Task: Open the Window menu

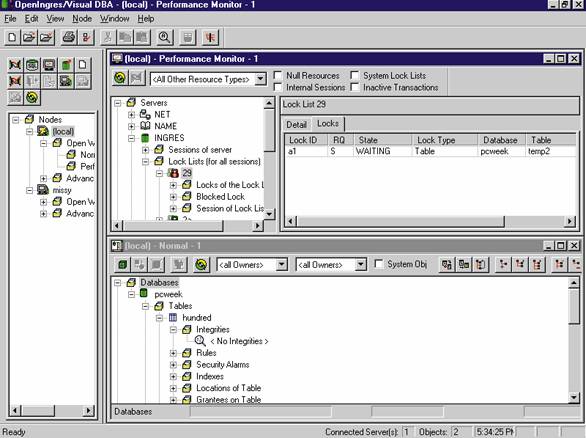Action: [114, 18]
